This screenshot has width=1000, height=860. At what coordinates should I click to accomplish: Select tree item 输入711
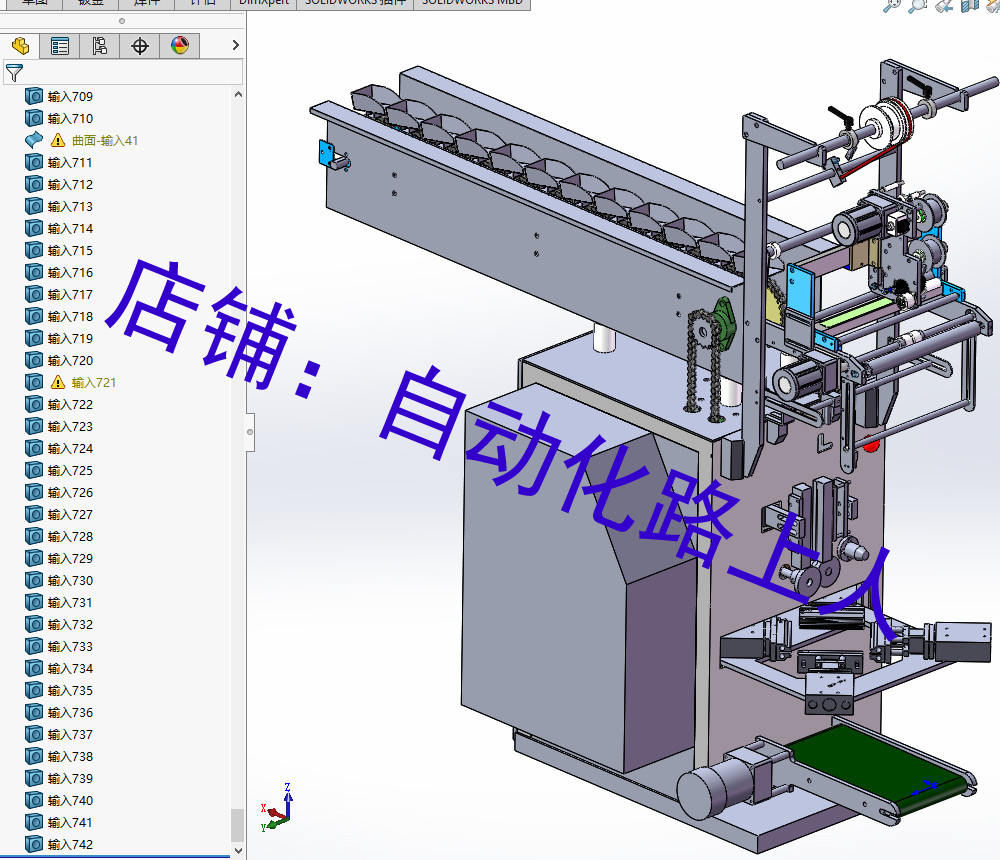[70, 163]
